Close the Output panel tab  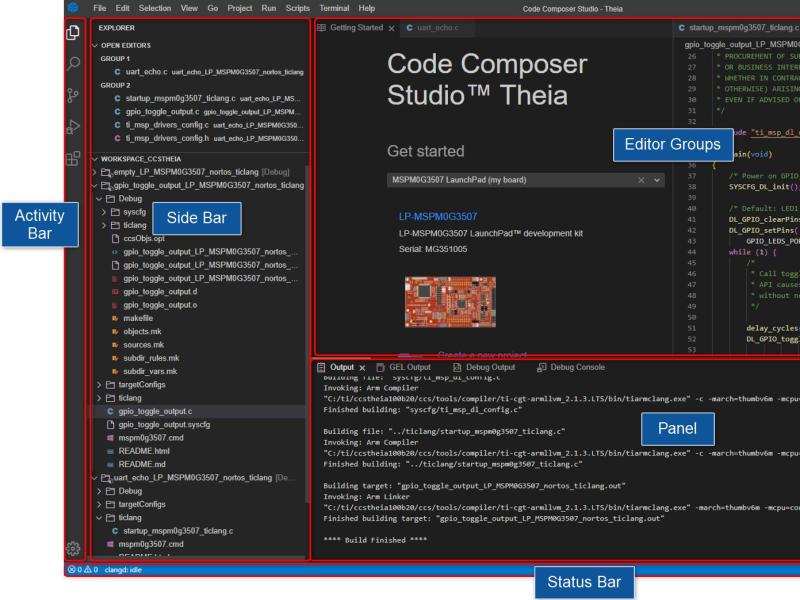[362, 368]
